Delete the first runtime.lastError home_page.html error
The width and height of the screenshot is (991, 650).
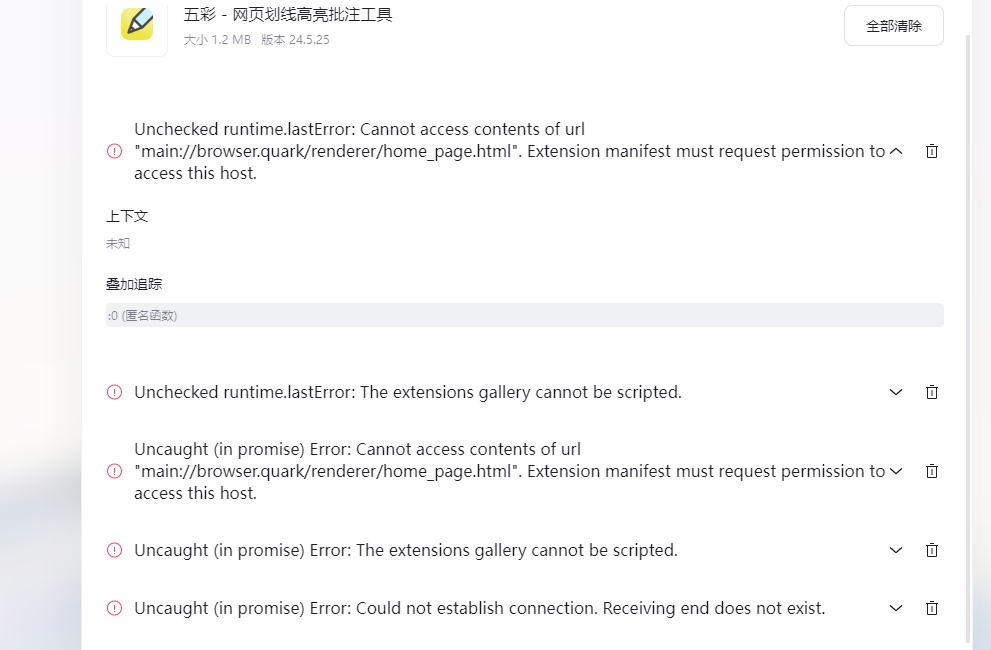(932, 151)
